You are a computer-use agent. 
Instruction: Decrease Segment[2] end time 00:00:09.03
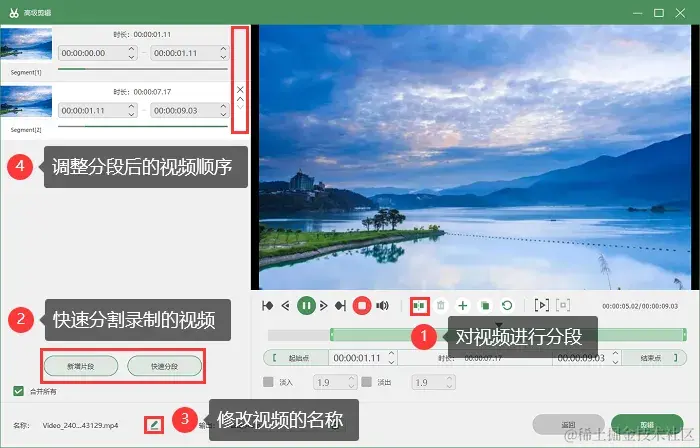(x=224, y=114)
